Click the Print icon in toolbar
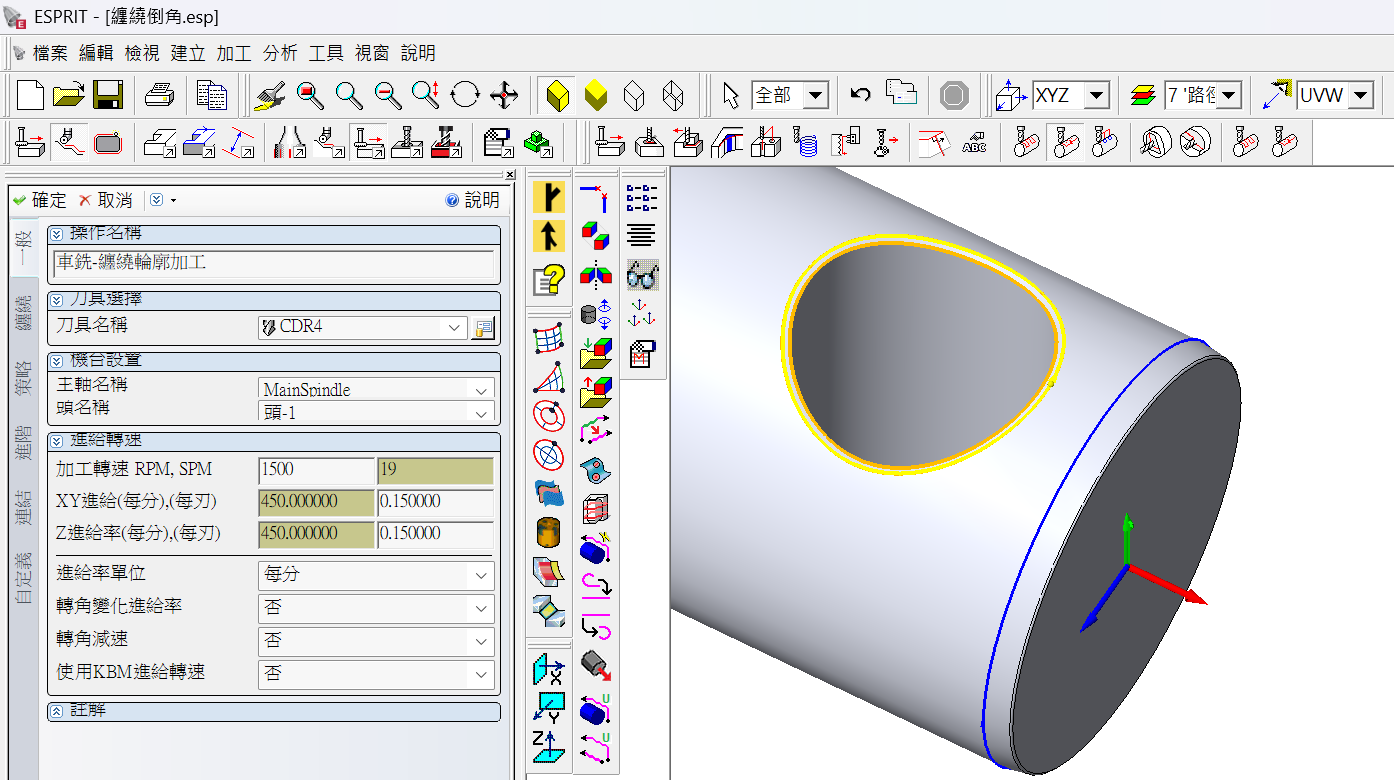 [160, 96]
